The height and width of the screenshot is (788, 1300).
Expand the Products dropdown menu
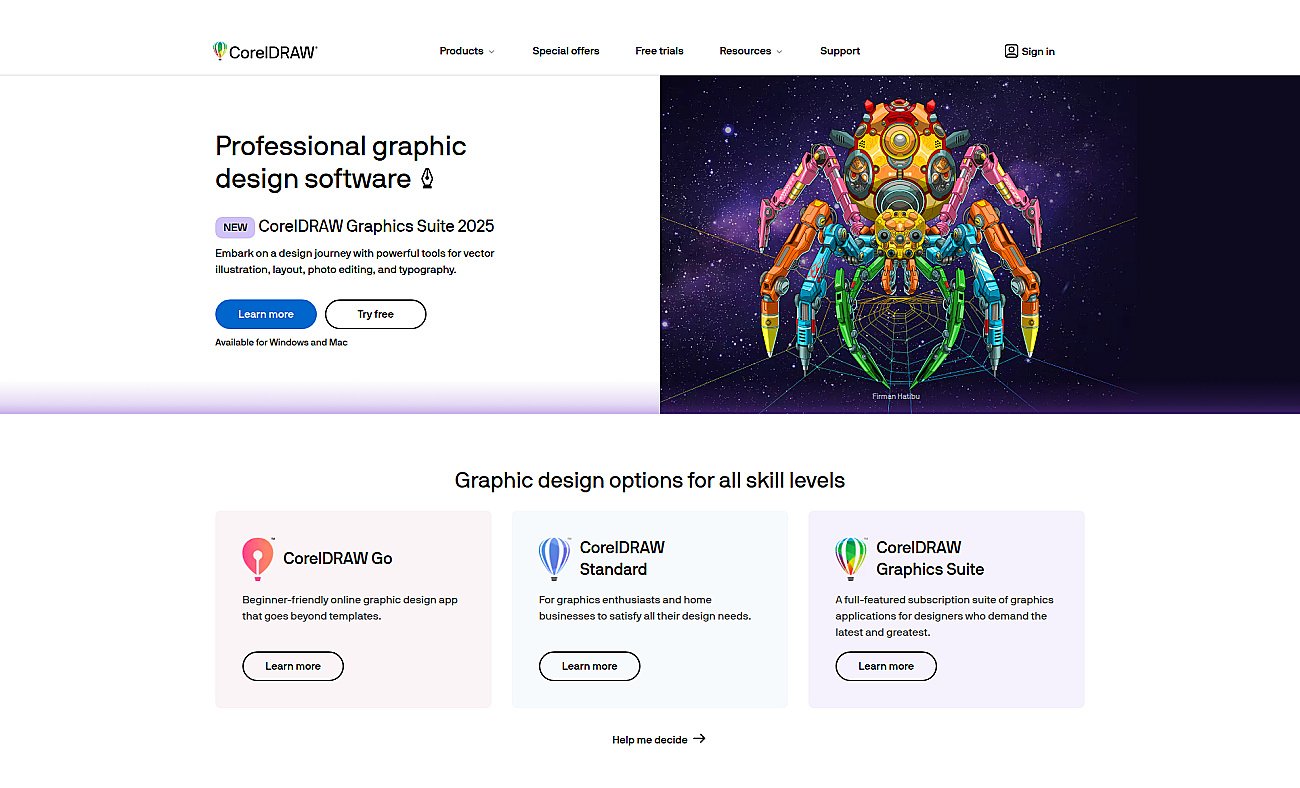(467, 51)
